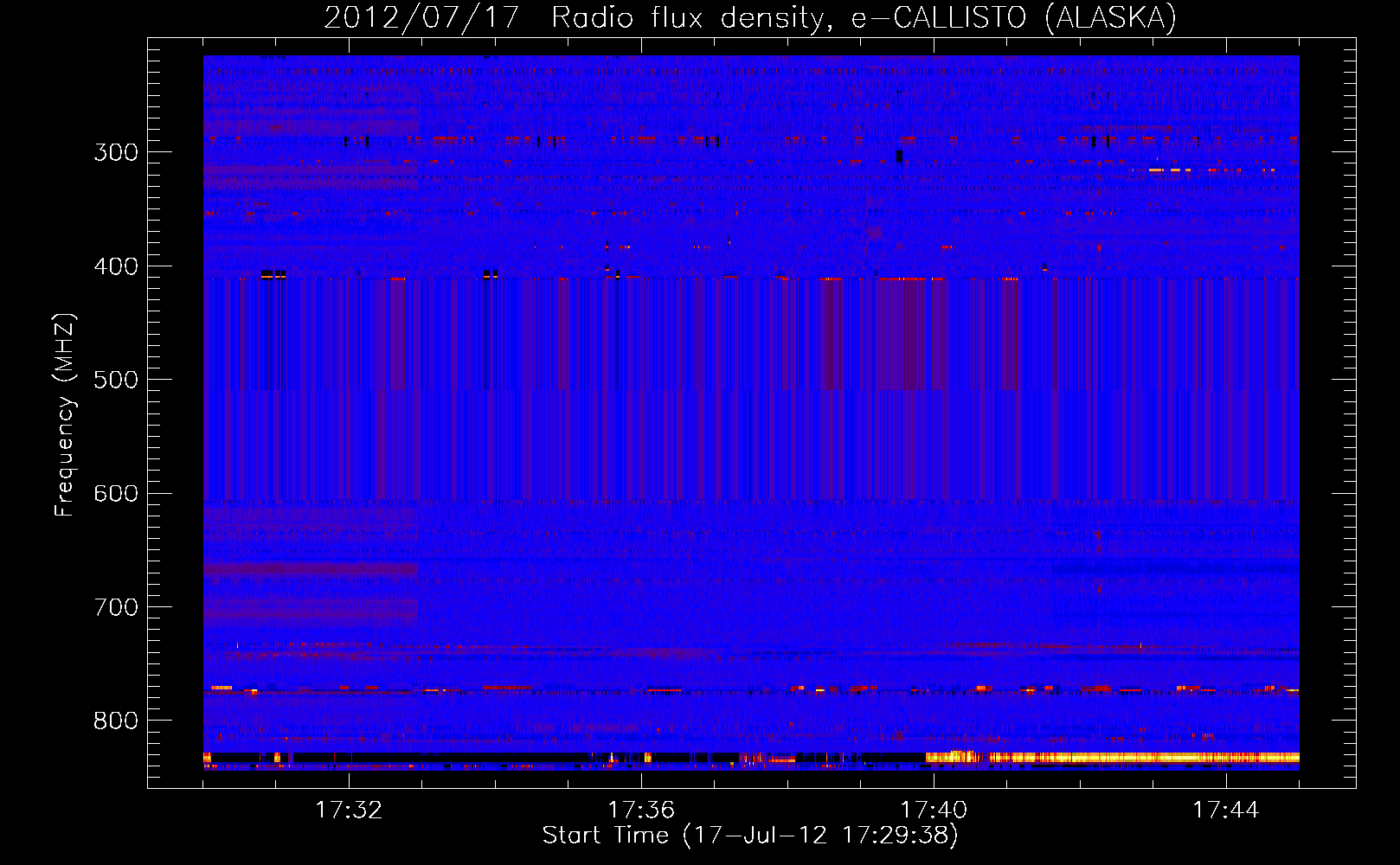Click the 17:40 time axis label

coord(934,810)
